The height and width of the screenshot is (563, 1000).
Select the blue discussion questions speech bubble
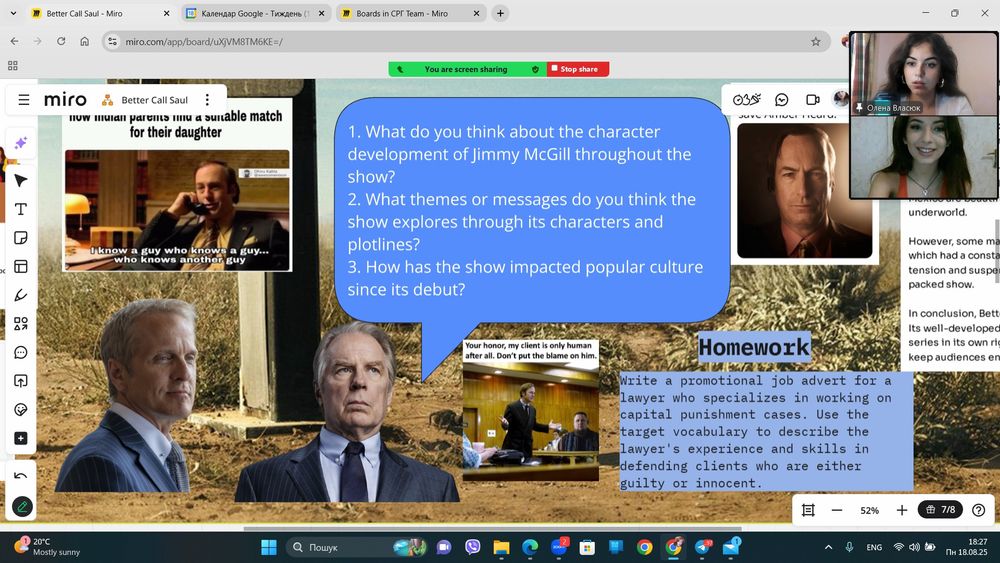click(x=532, y=210)
